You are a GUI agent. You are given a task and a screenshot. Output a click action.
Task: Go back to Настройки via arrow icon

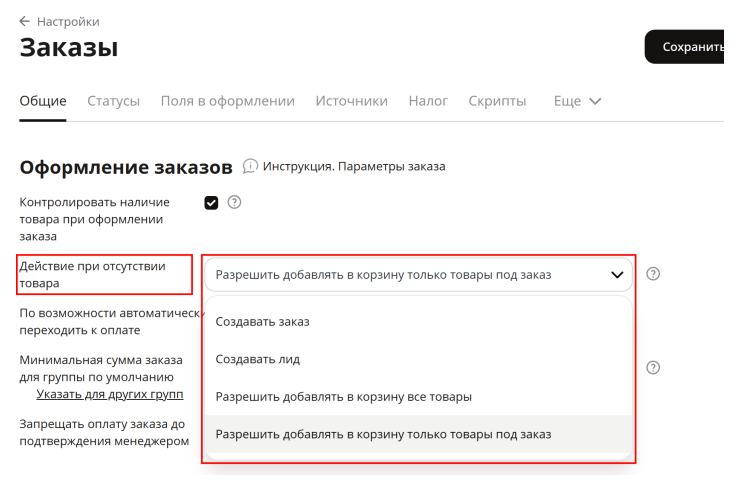coord(25,21)
